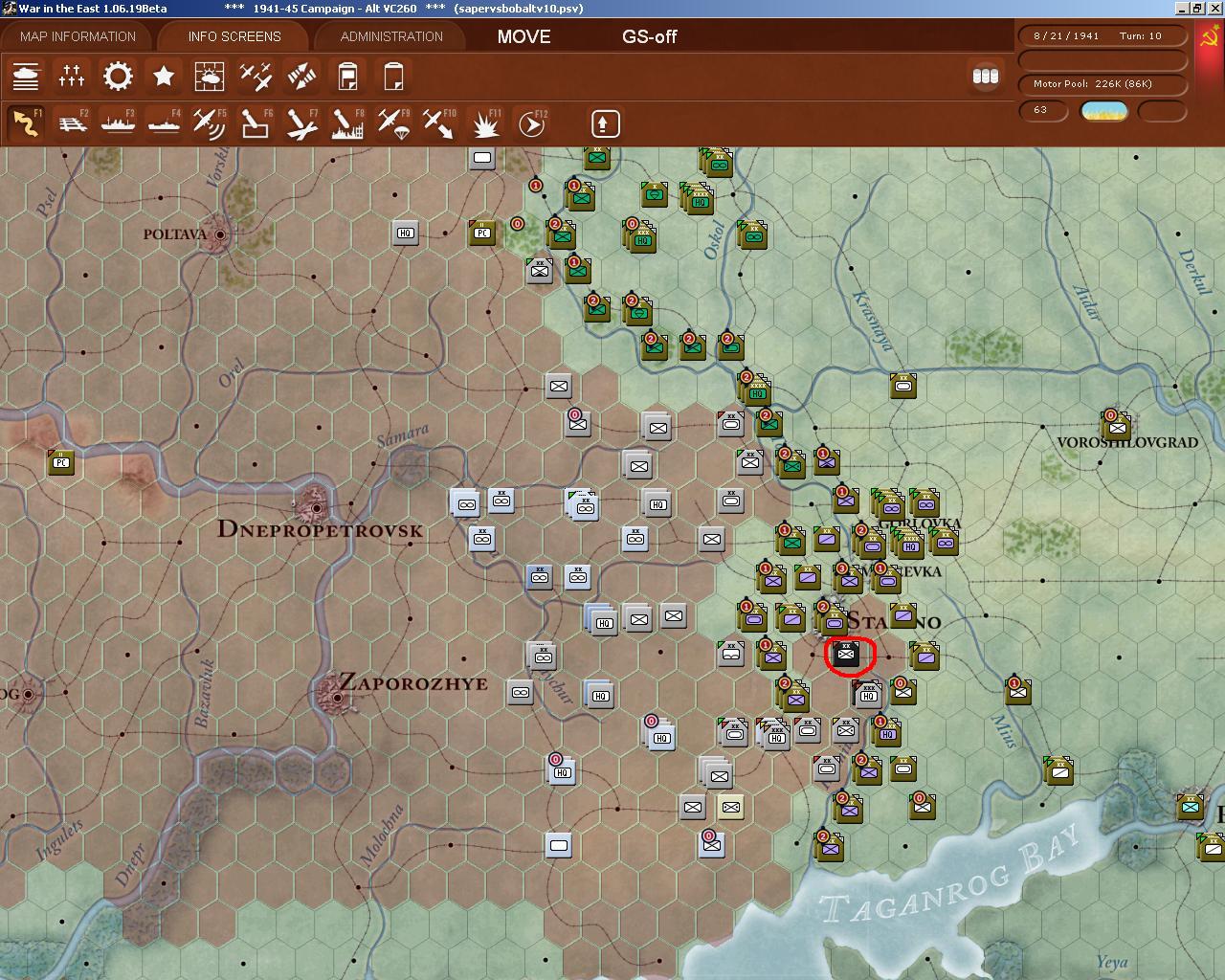Click the three-cylinder stack icon
This screenshot has height=980, width=1225.
[x=985, y=77]
